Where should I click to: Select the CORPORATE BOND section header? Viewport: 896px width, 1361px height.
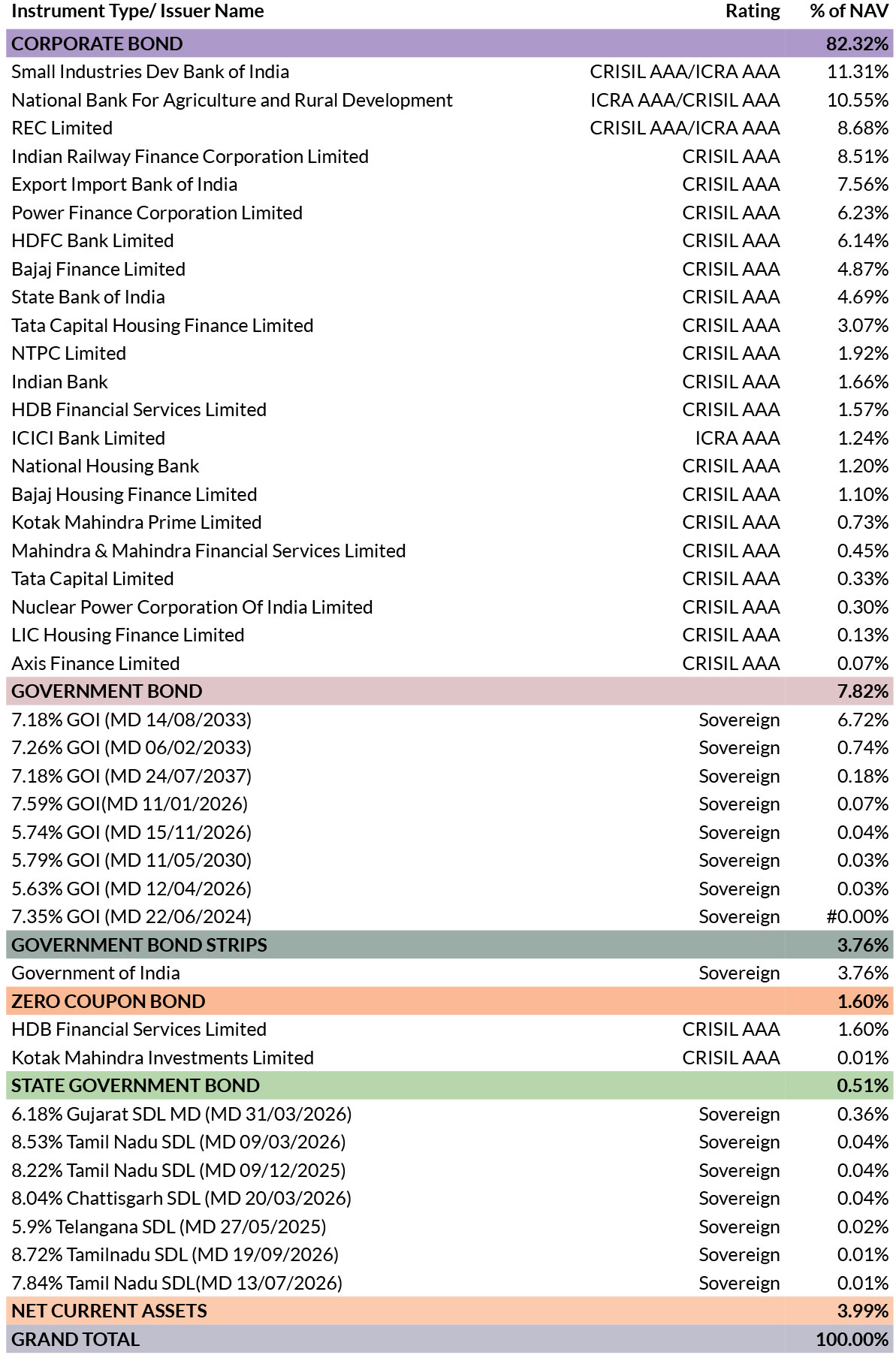[x=449, y=44]
